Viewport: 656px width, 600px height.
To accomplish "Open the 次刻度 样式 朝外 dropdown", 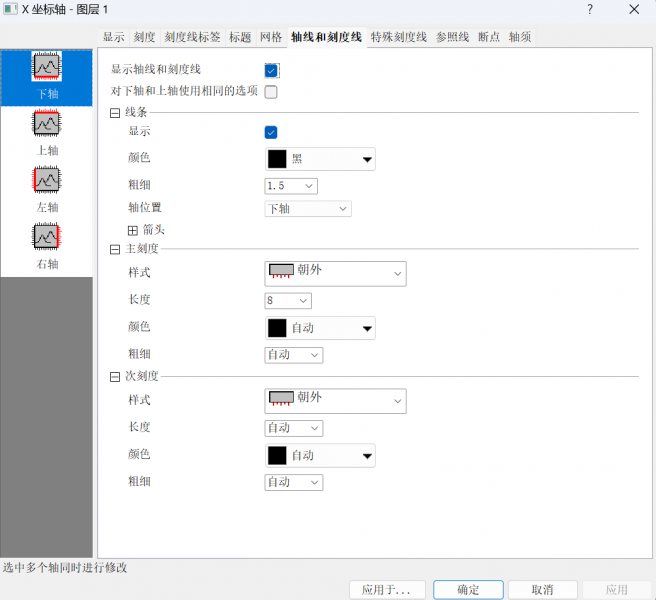I will coord(336,401).
